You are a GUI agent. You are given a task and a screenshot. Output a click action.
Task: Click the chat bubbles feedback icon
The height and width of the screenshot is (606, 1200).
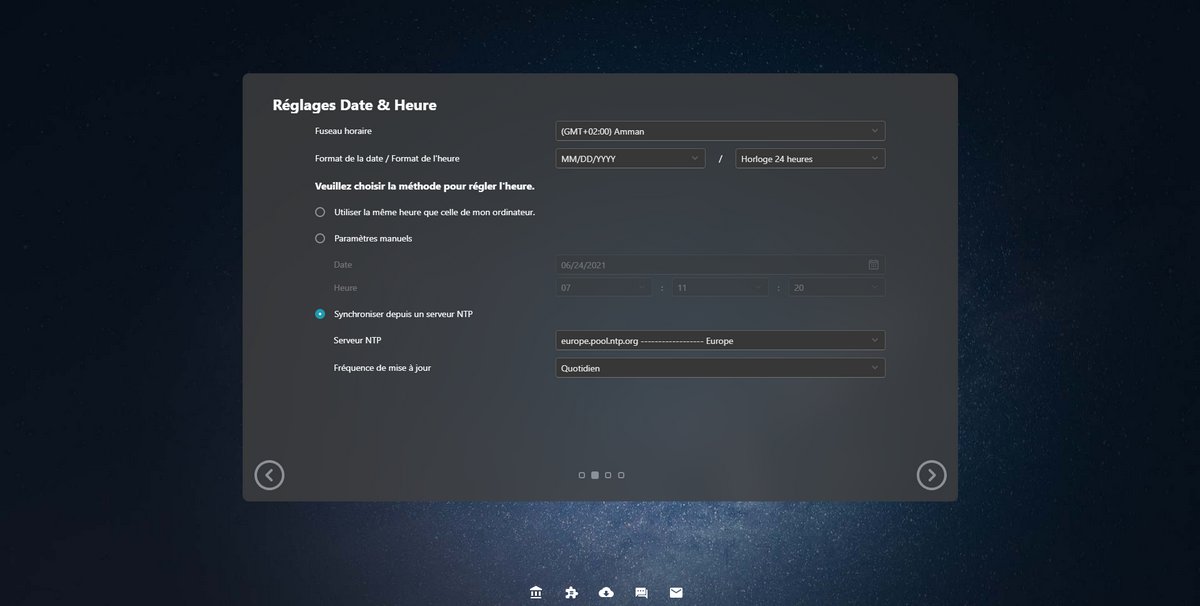642,592
